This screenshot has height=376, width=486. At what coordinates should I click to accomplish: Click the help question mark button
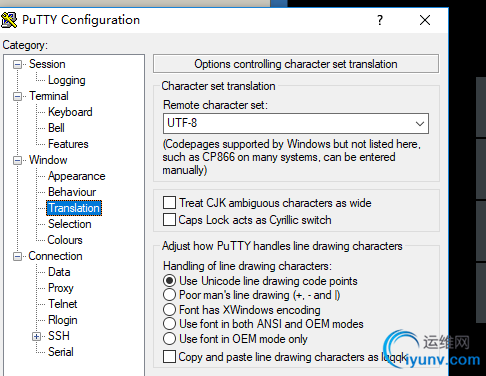380,20
